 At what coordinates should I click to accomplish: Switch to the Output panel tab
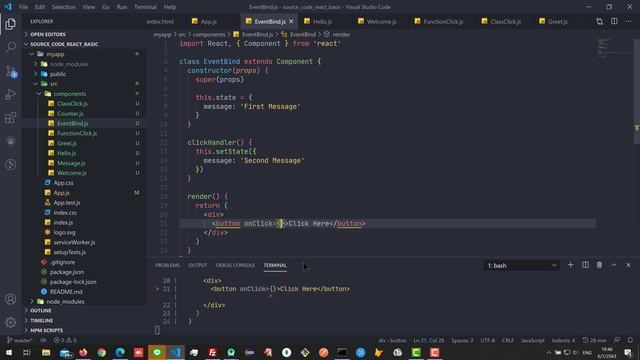tap(198, 265)
